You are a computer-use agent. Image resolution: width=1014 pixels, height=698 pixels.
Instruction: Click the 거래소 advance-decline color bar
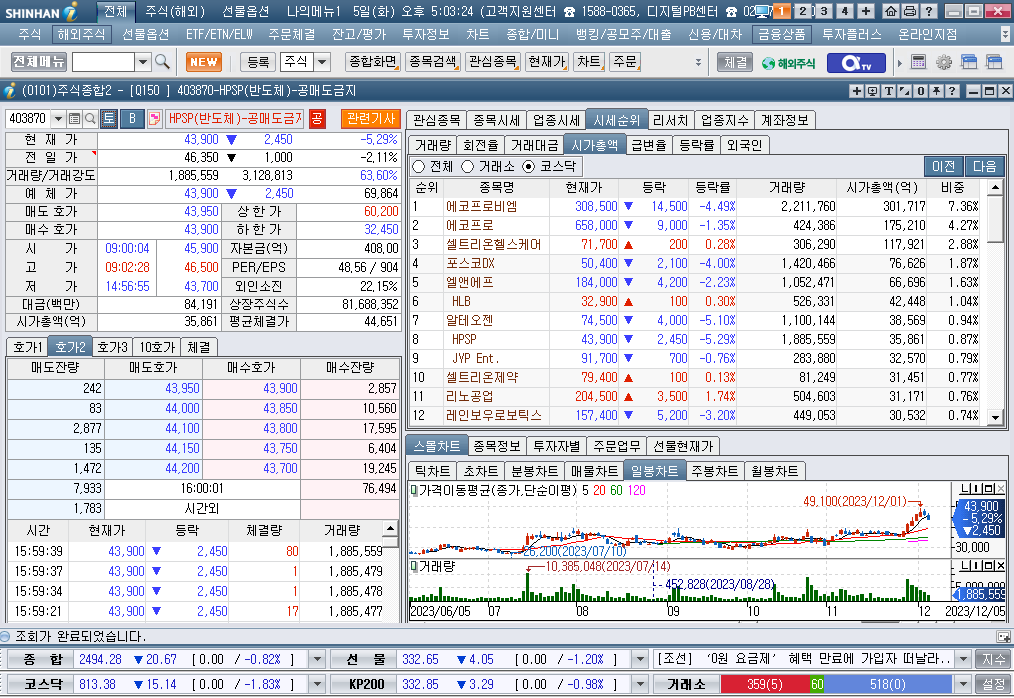point(836,684)
